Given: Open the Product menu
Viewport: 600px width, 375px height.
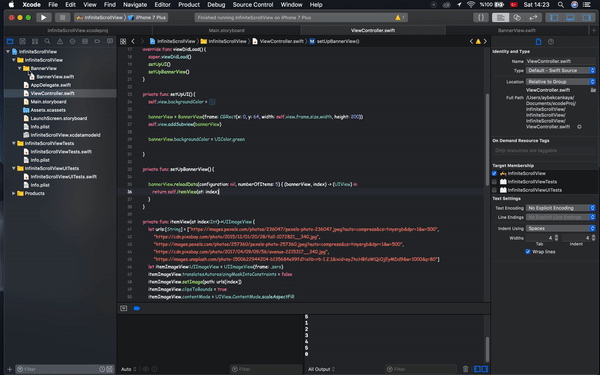Looking at the screenshot, I should coord(189,5).
